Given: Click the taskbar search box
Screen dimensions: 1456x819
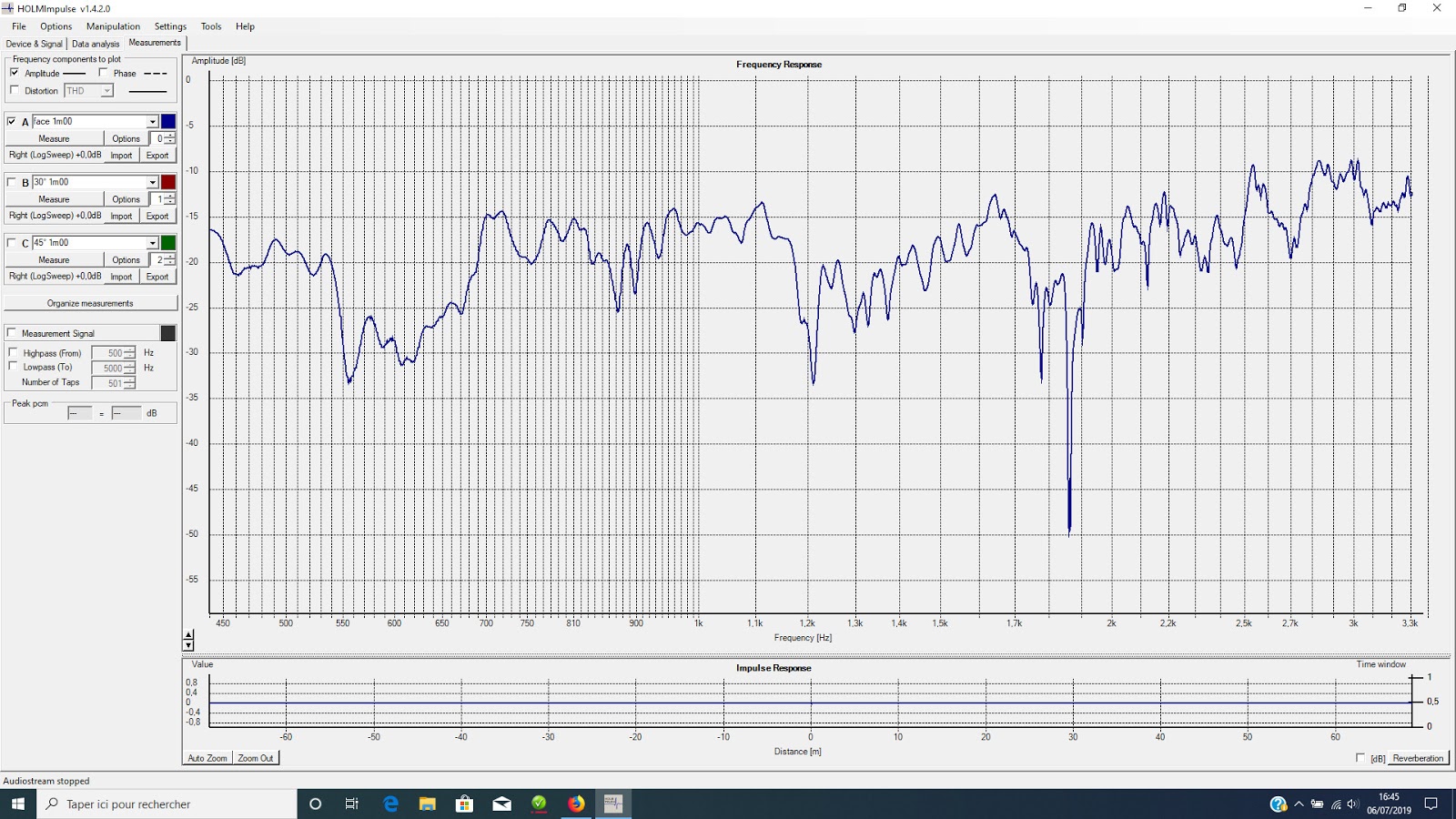Looking at the screenshot, I should (x=167, y=804).
